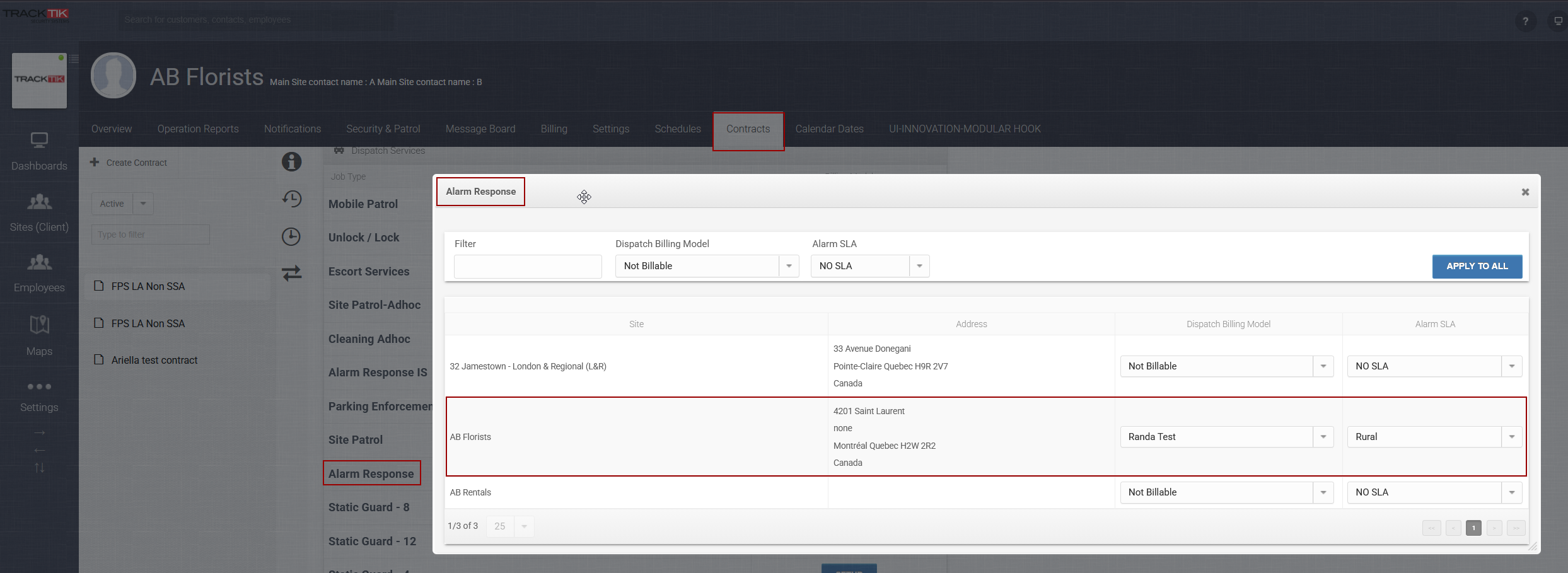Open Security & Patrol tab
The image size is (1568, 573).
[x=383, y=129]
